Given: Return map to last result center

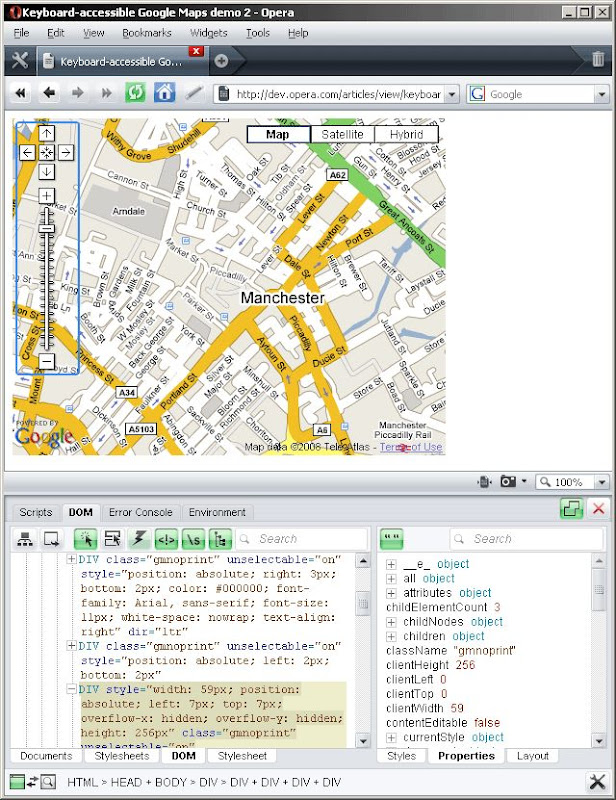Looking at the screenshot, I should [x=46, y=152].
